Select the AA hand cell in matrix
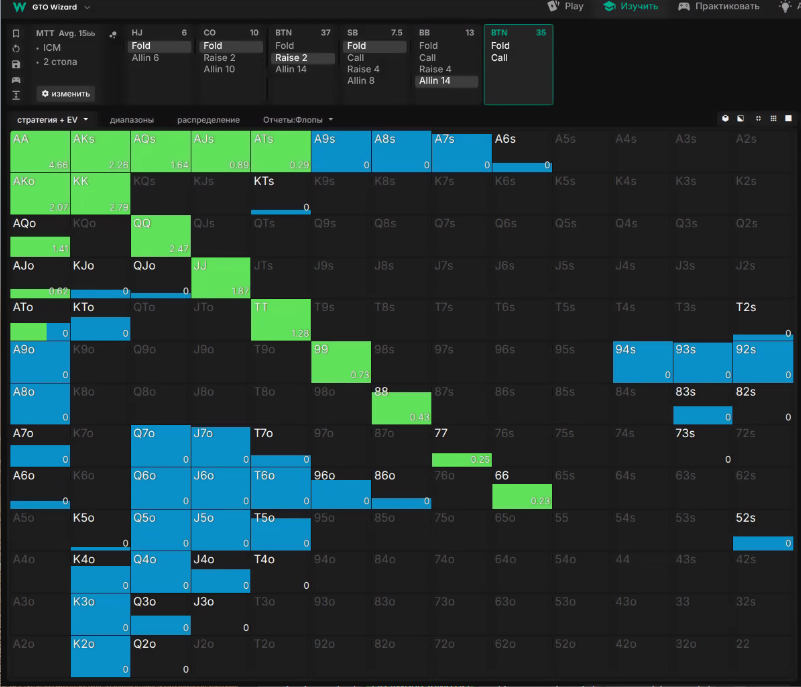 point(40,152)
